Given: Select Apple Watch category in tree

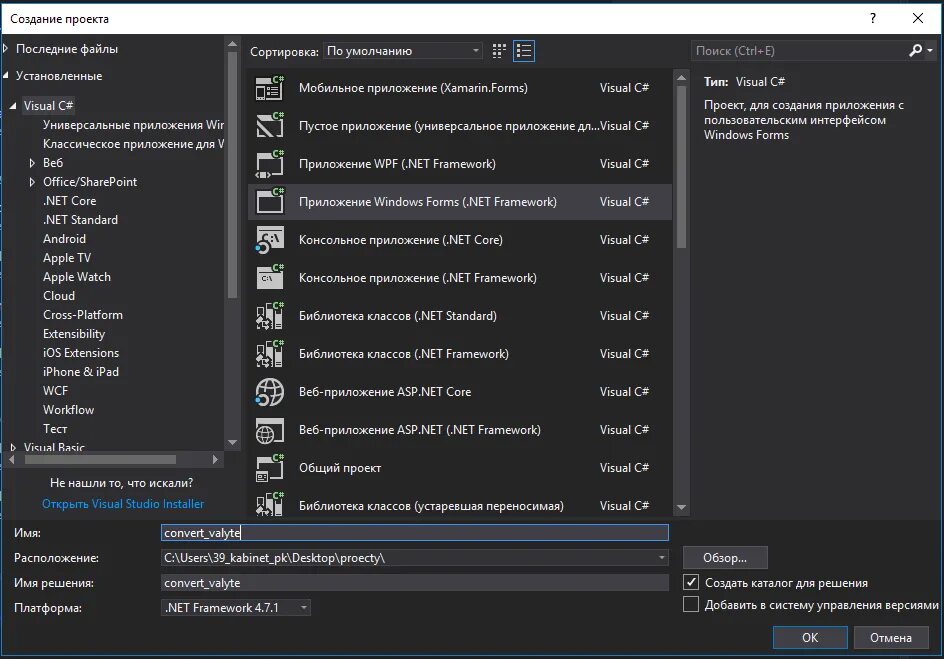Looking at the screenshot, I should [76, 277].
